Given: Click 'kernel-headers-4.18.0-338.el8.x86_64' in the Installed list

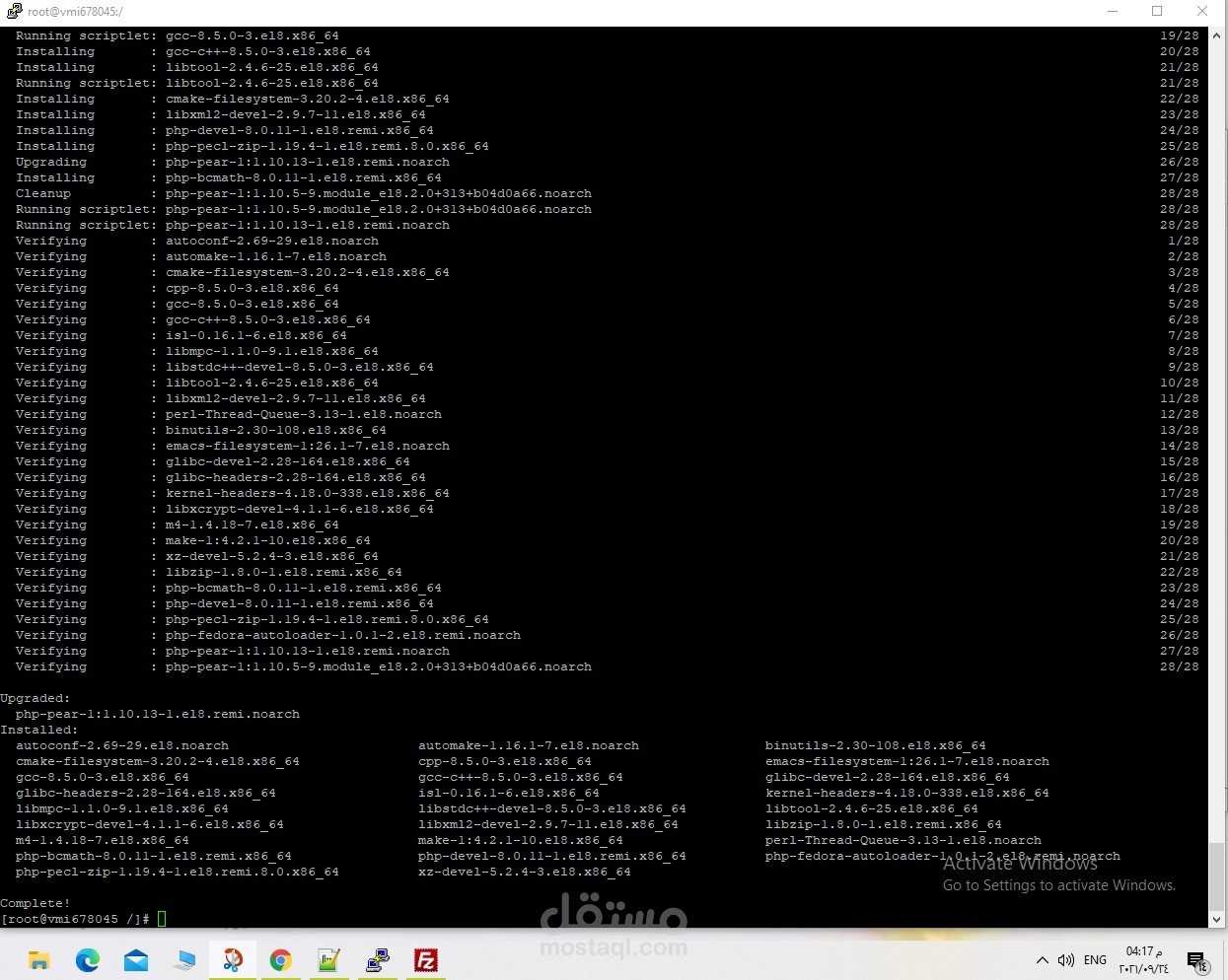Looking at the screenshot, I should click(x=907, y=793).
